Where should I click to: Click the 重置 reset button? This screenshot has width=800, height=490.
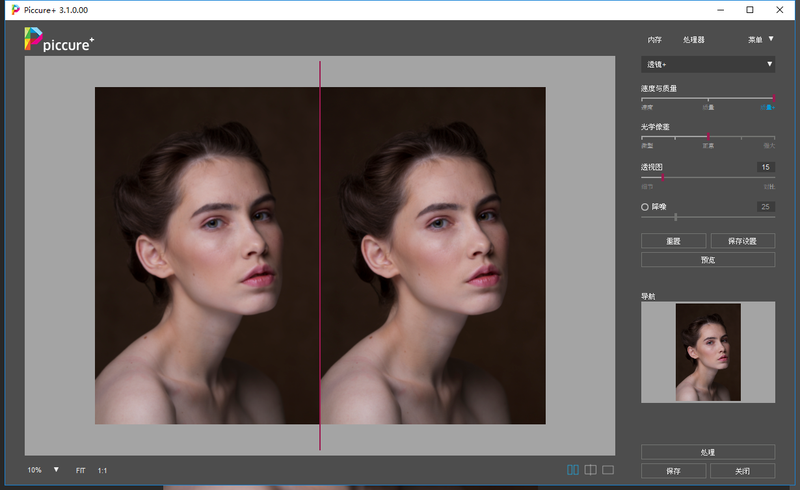click(x=673, y=241)
